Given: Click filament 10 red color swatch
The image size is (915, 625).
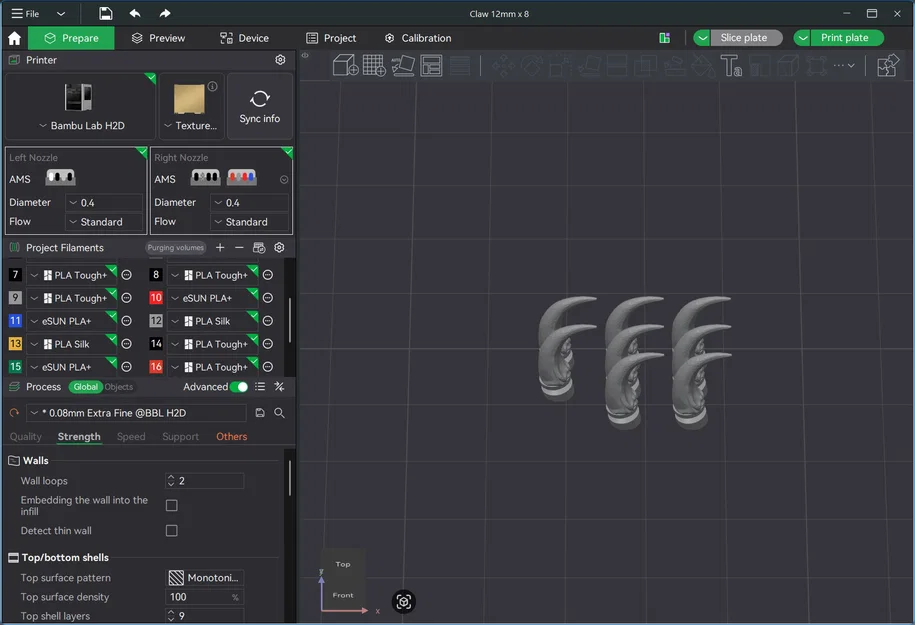Looking at the screenshot, I should click(156, 298).
